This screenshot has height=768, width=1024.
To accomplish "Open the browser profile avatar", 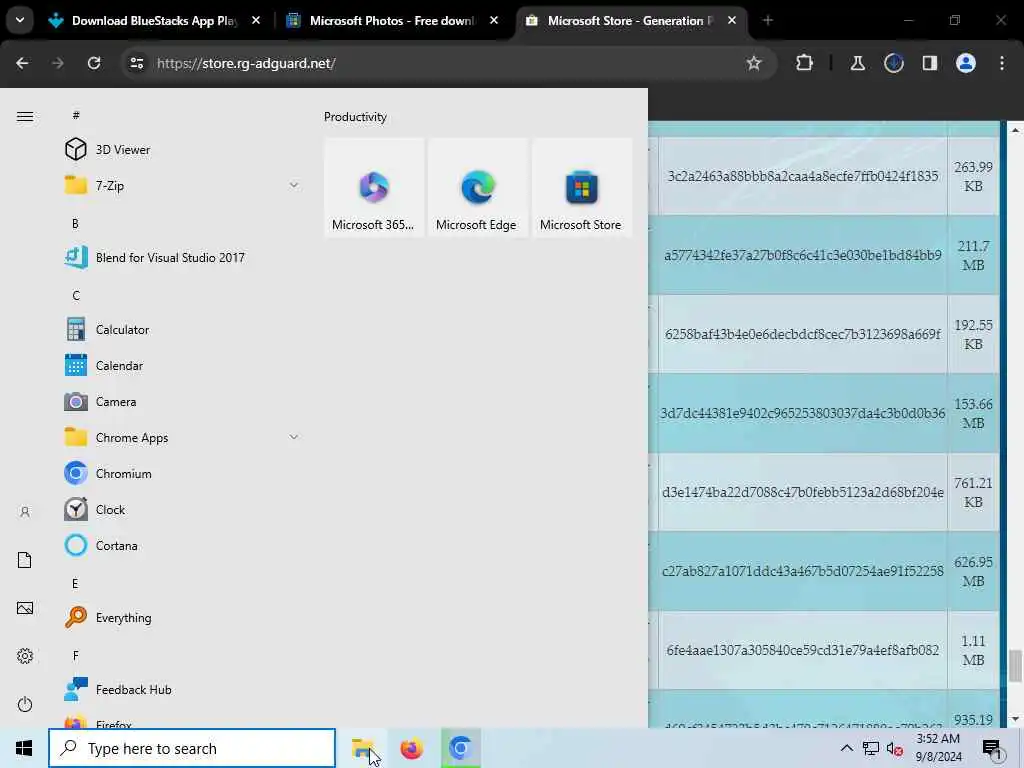I will (966, 63).
